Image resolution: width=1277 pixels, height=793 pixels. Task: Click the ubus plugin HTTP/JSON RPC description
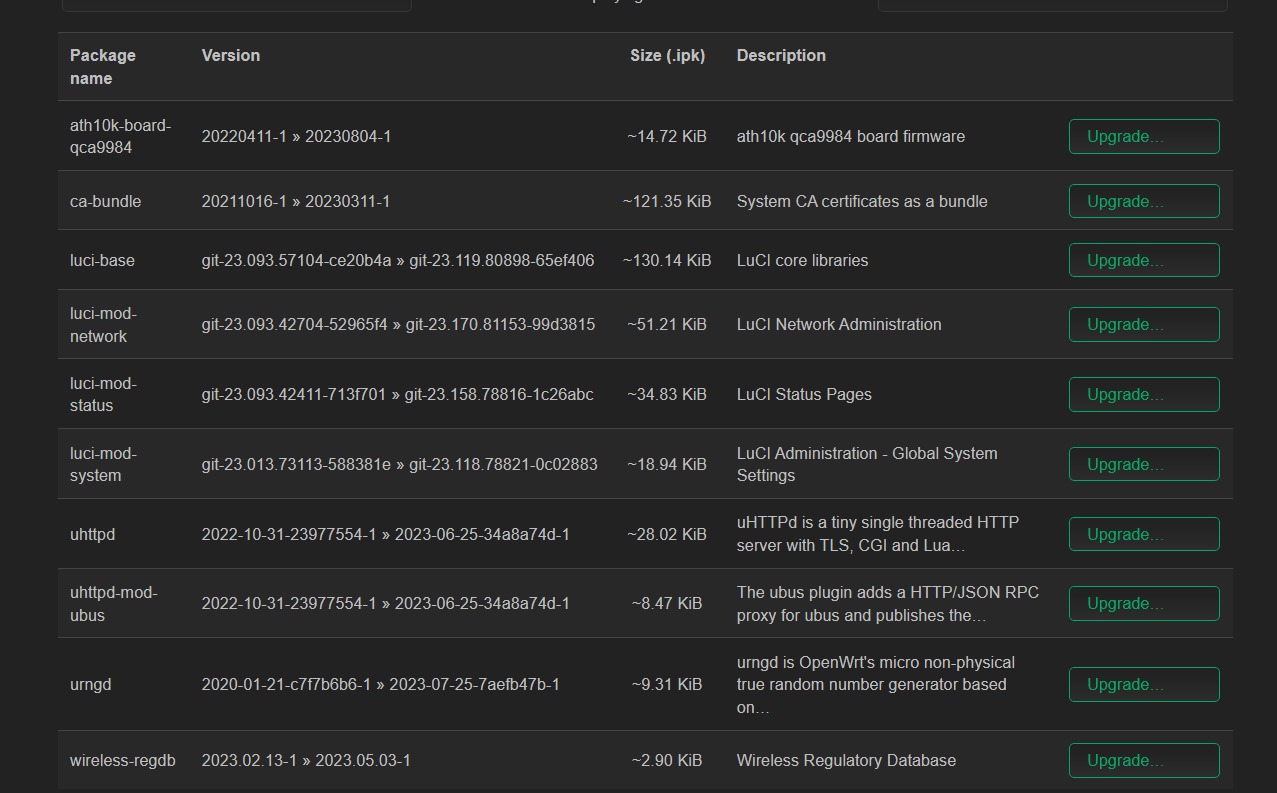click(x=888, y=604)
